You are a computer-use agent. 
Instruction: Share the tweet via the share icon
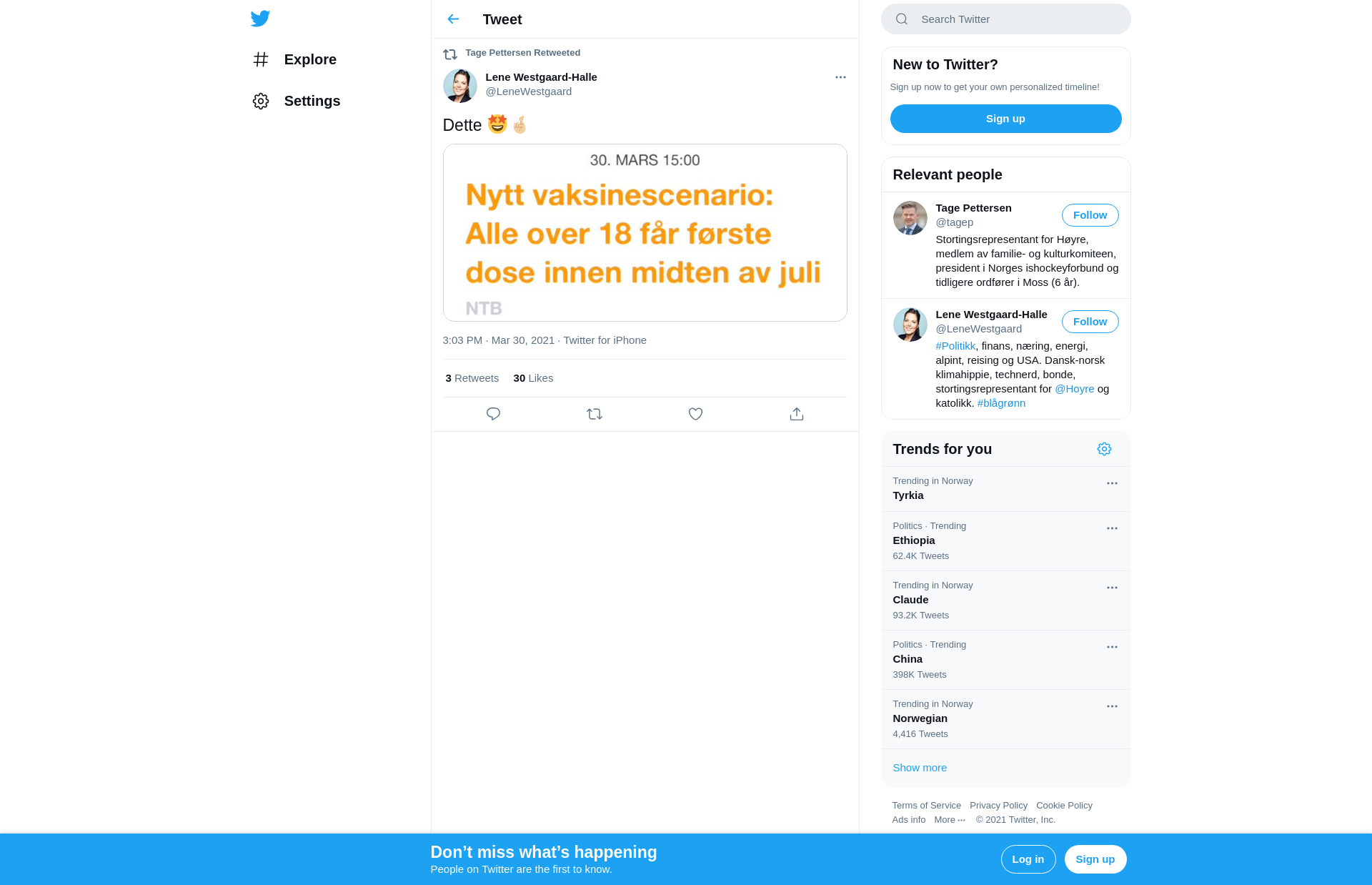[x=797, y=414]
